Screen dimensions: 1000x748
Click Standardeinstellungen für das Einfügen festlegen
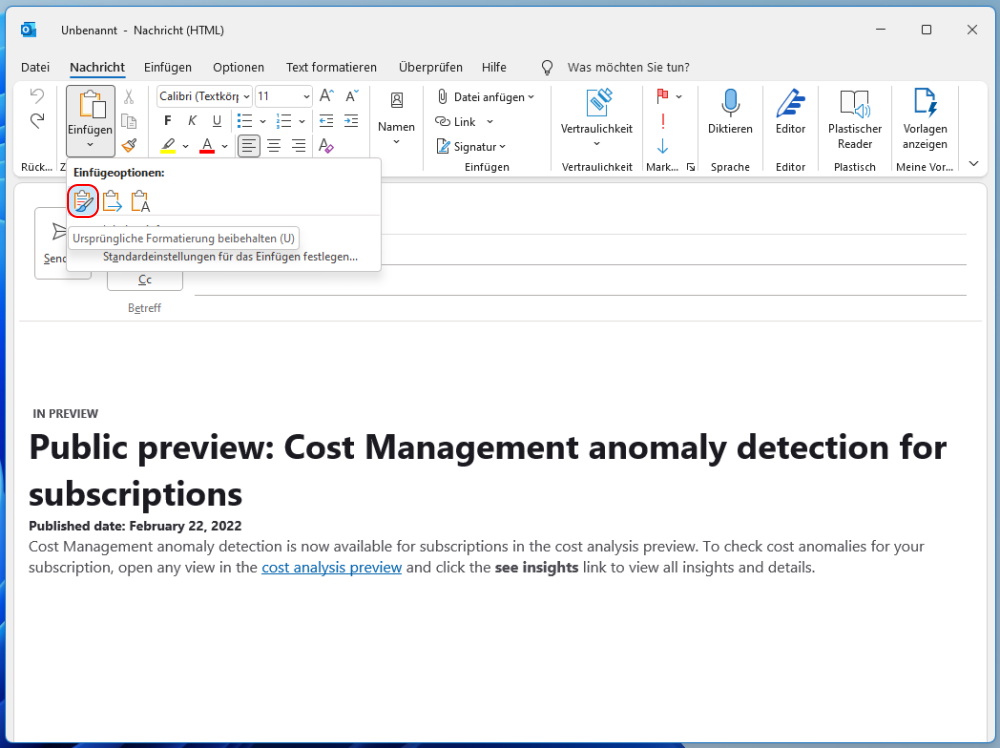pyautogui.click(x=230, y=257)
